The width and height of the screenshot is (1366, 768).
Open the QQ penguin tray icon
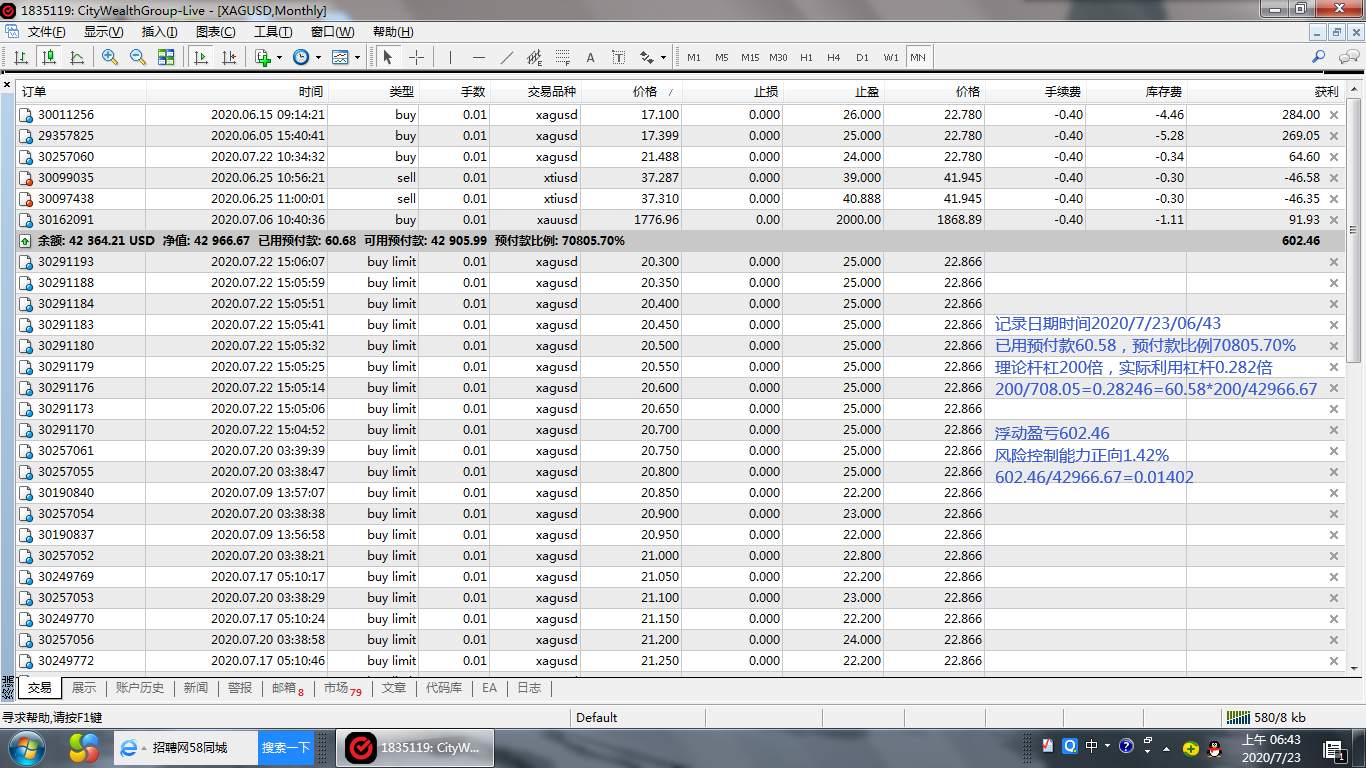1214,747
